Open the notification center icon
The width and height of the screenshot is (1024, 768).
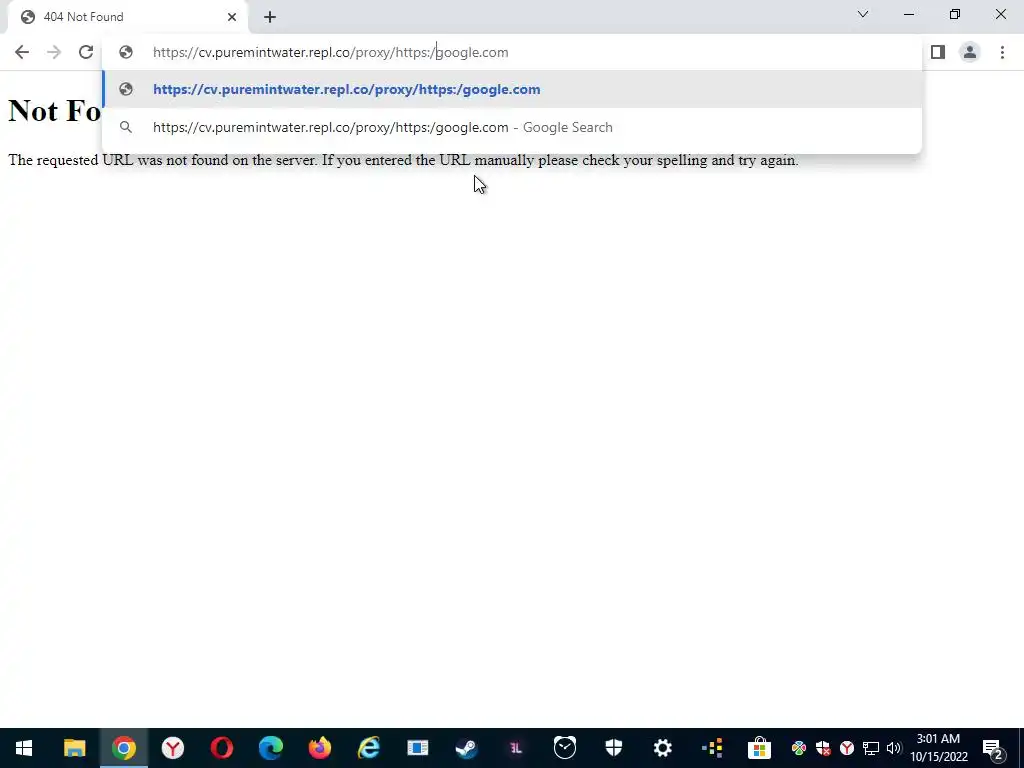tap(993, 748)
